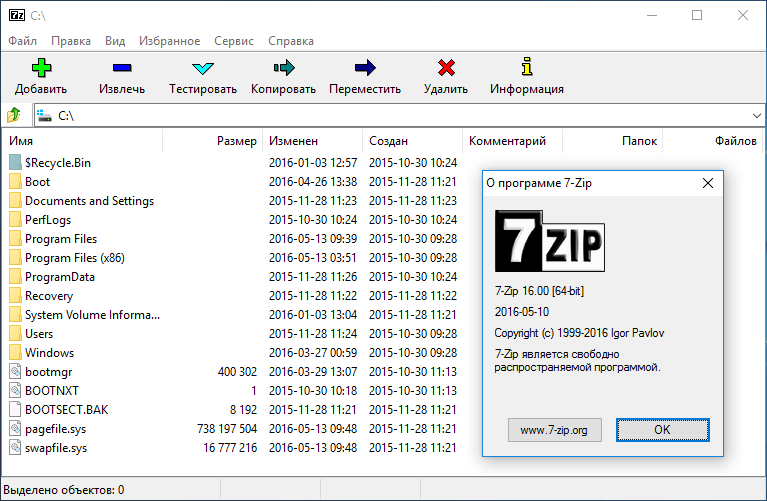
Task: Select the $Recycle.Bin folder icon
Action: [x=15, y=162]
